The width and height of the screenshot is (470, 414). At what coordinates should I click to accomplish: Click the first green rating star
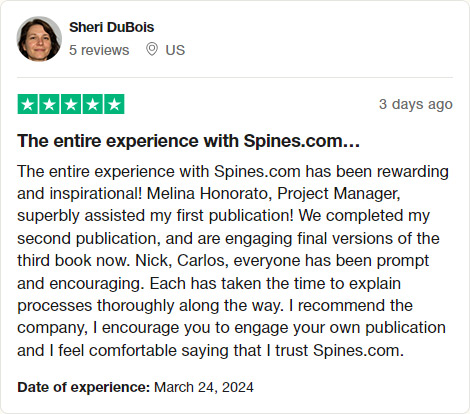coord(28,104)
